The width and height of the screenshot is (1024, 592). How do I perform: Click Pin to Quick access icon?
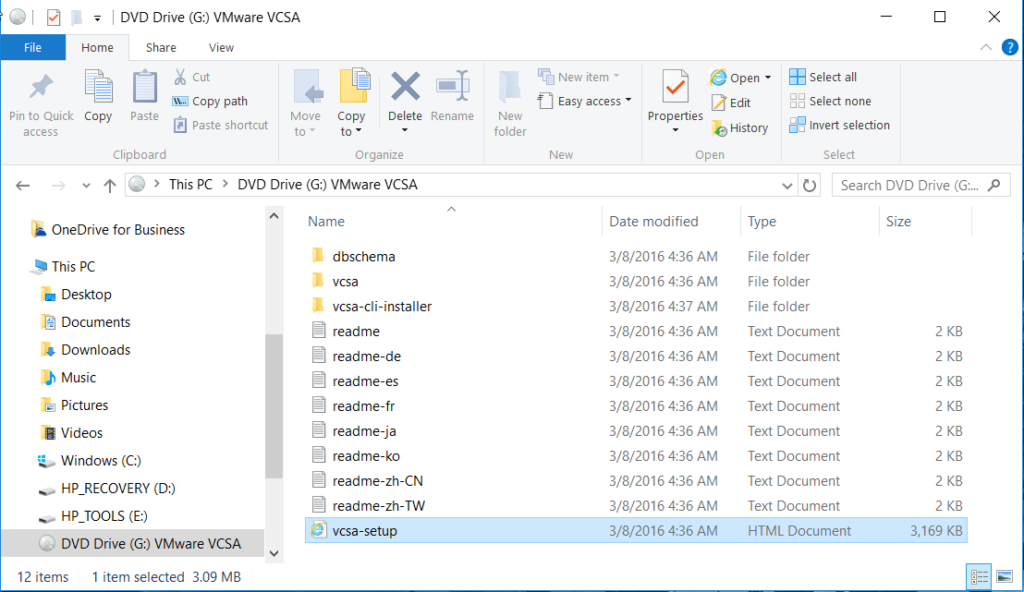(x=41, y=88)
